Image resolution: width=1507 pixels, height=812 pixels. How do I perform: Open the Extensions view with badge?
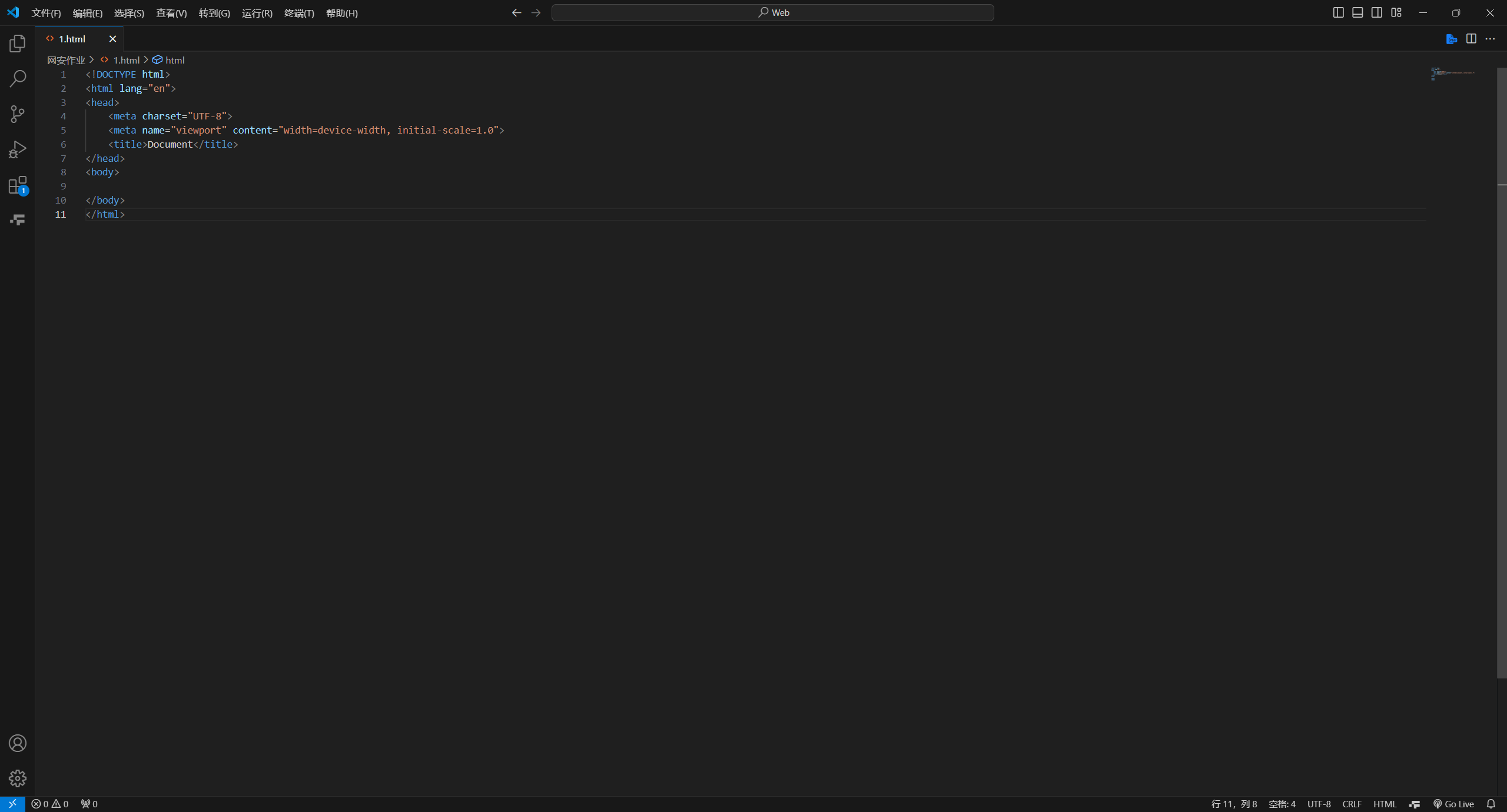click(x=18, y=185)
